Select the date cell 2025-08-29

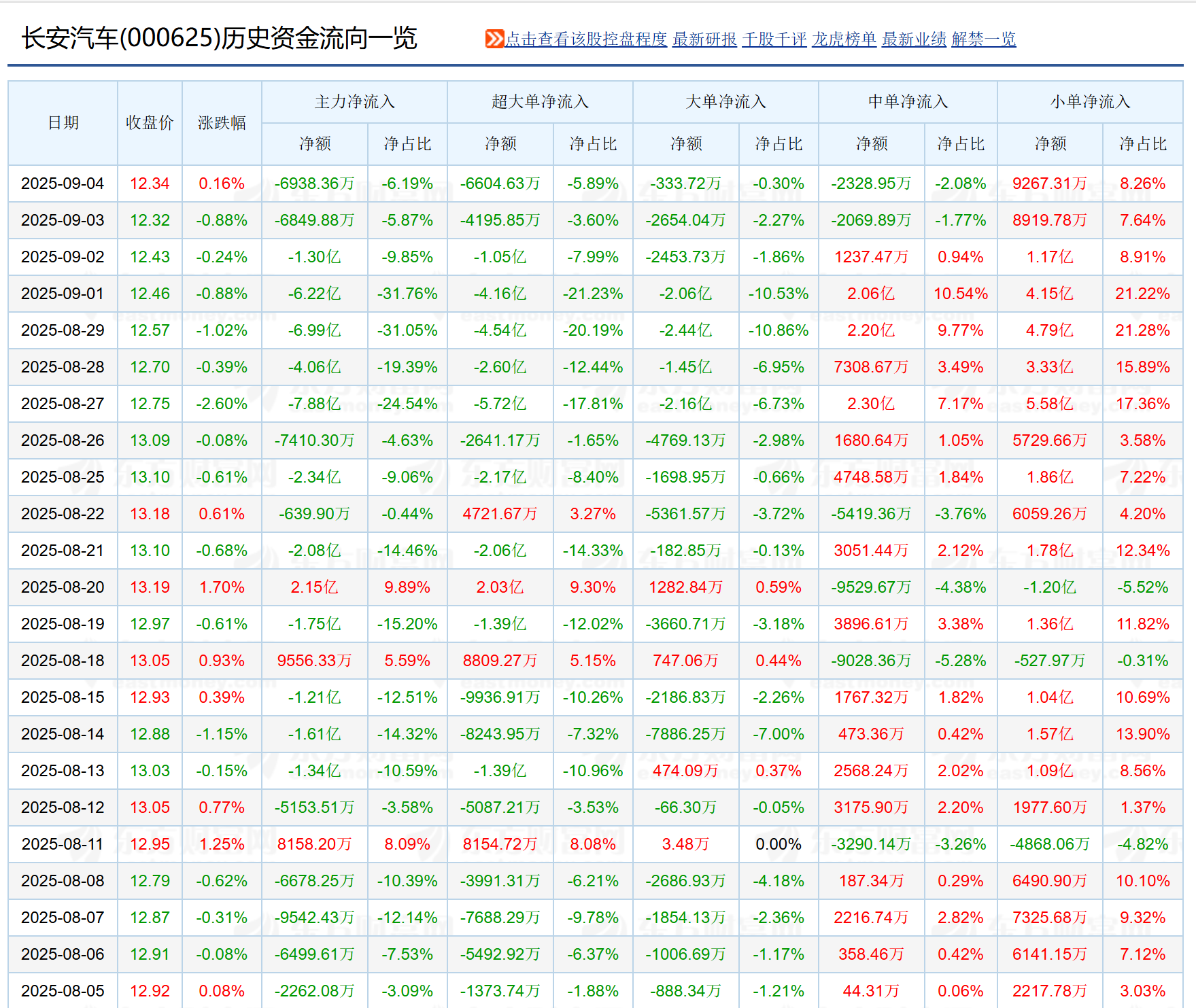(x=63, y=330)
